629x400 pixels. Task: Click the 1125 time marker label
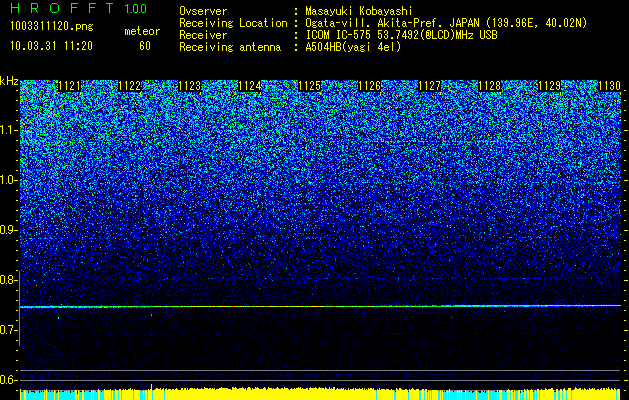pos(310,86)
